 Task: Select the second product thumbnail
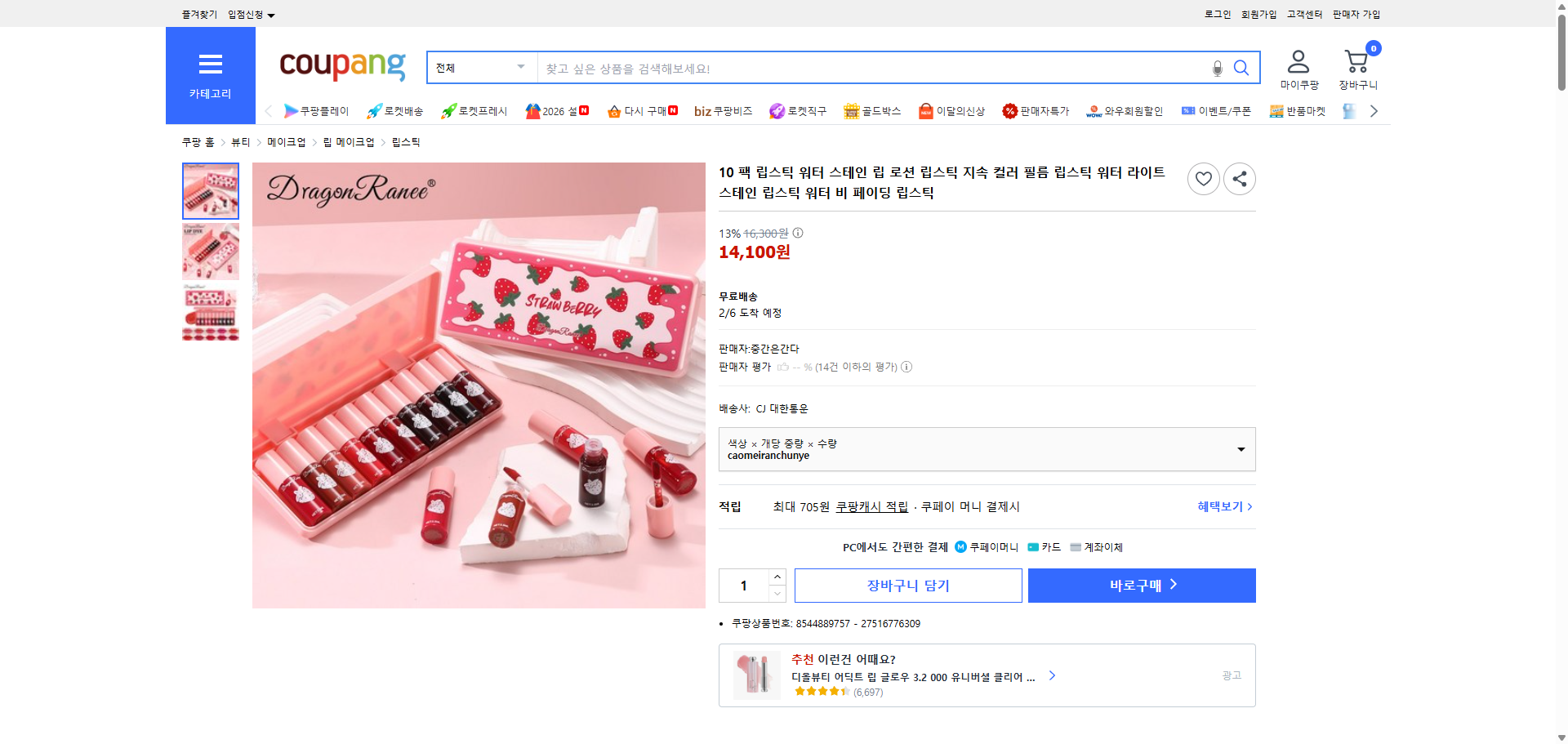(210, 252)
